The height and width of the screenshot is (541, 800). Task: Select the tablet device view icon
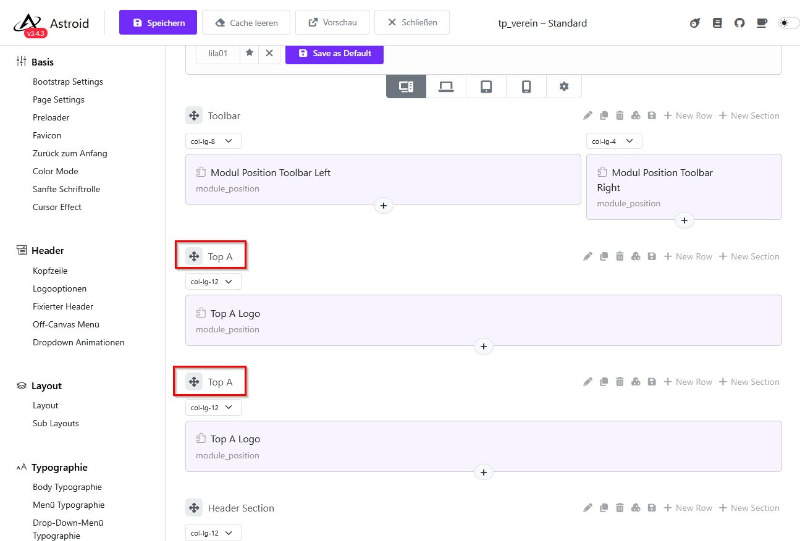tap(486, 87)
